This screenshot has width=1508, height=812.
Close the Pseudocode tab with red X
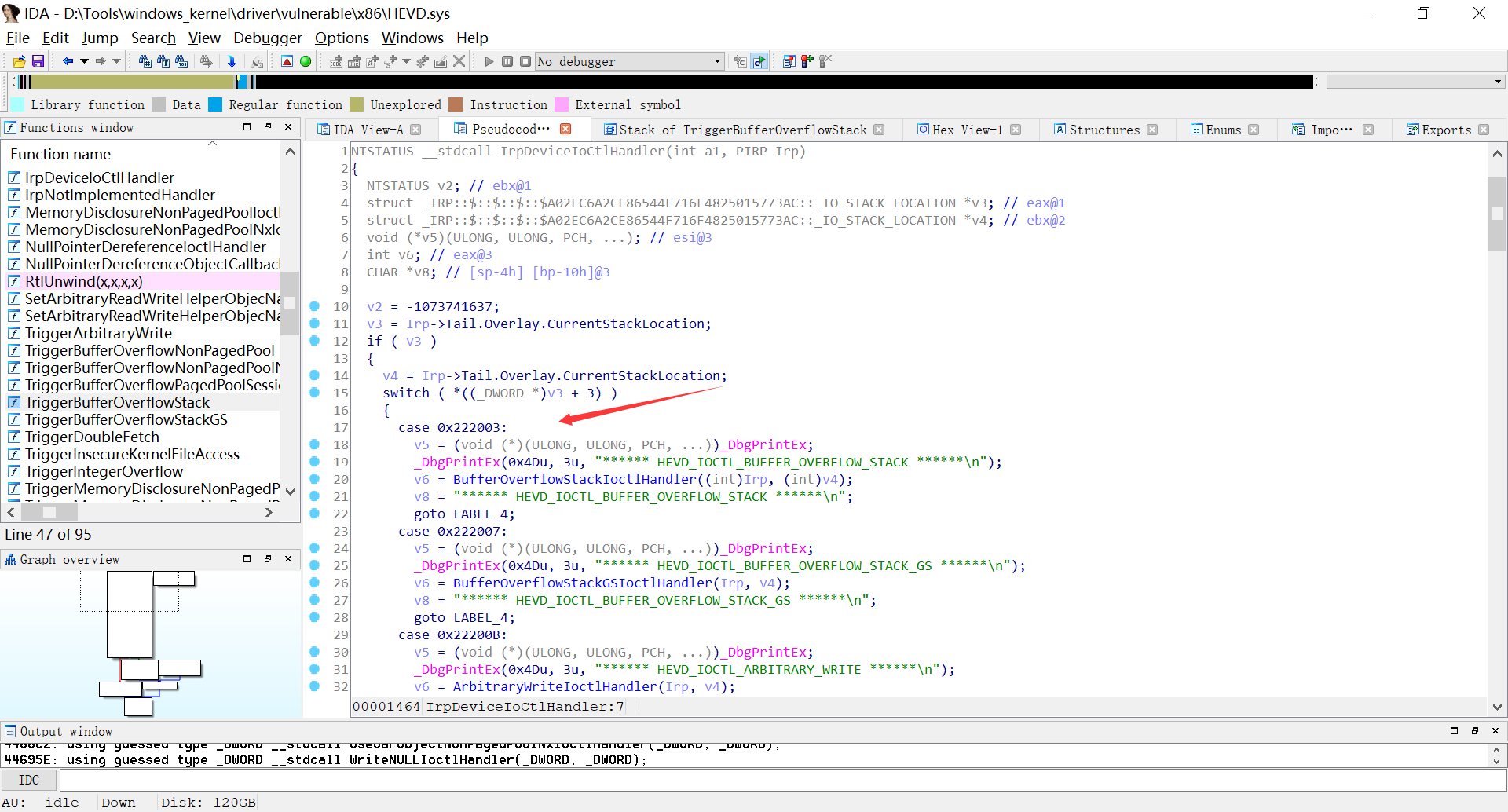tap(565, 129)
